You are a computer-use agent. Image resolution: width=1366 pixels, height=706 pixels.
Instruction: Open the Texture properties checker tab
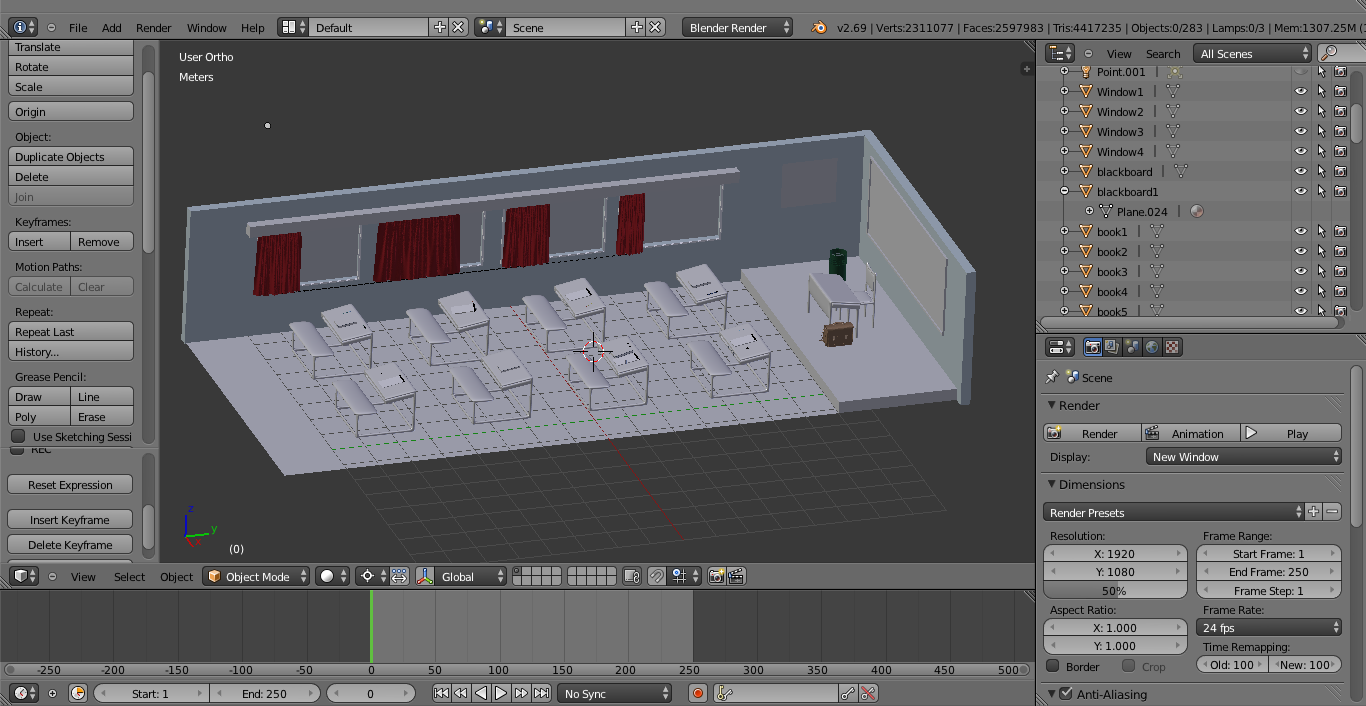(x=1172, y=347)
